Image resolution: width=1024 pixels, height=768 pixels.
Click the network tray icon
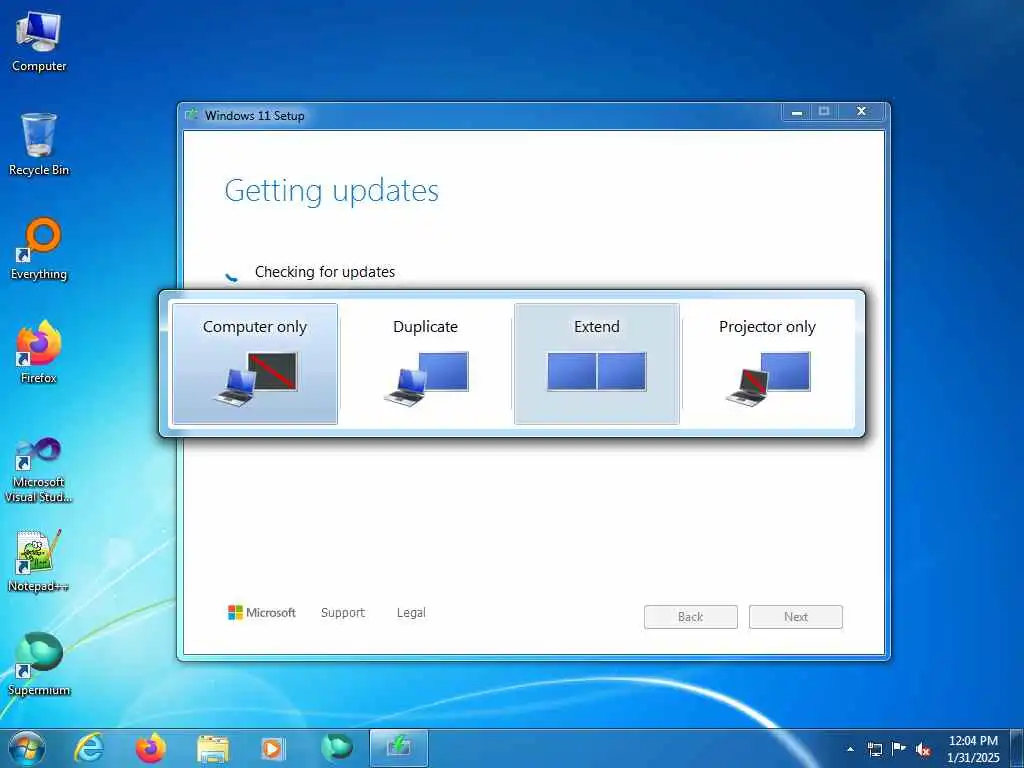[874, 749]
